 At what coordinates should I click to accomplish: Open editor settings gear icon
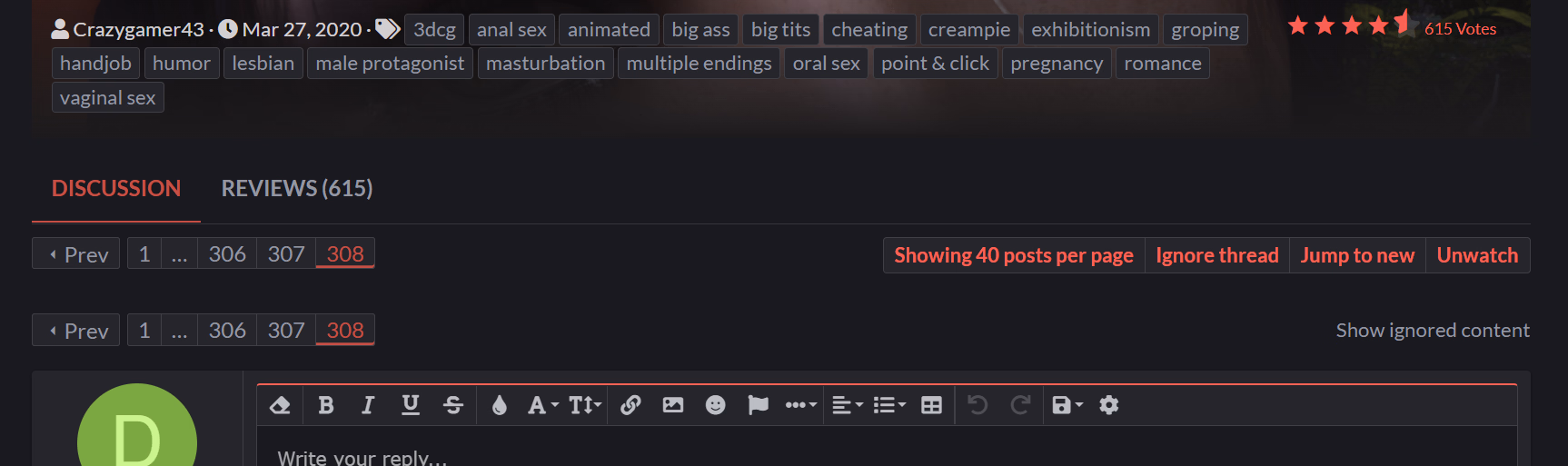[1108, 405]
